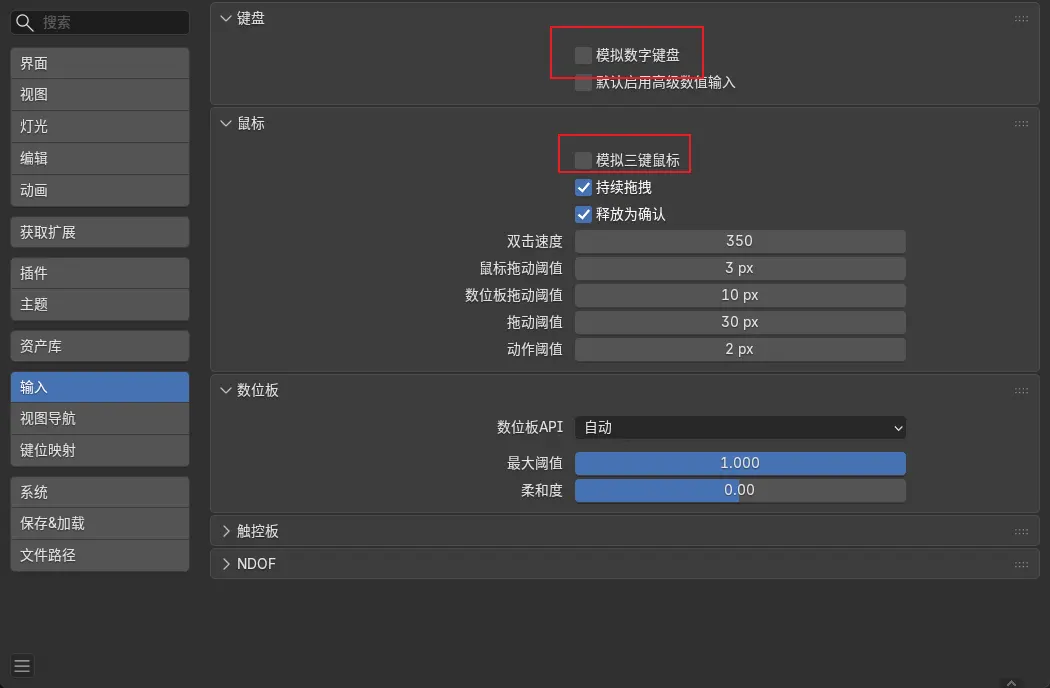
Task: Open the 视图 preferences tab
Action: [100, 95]
